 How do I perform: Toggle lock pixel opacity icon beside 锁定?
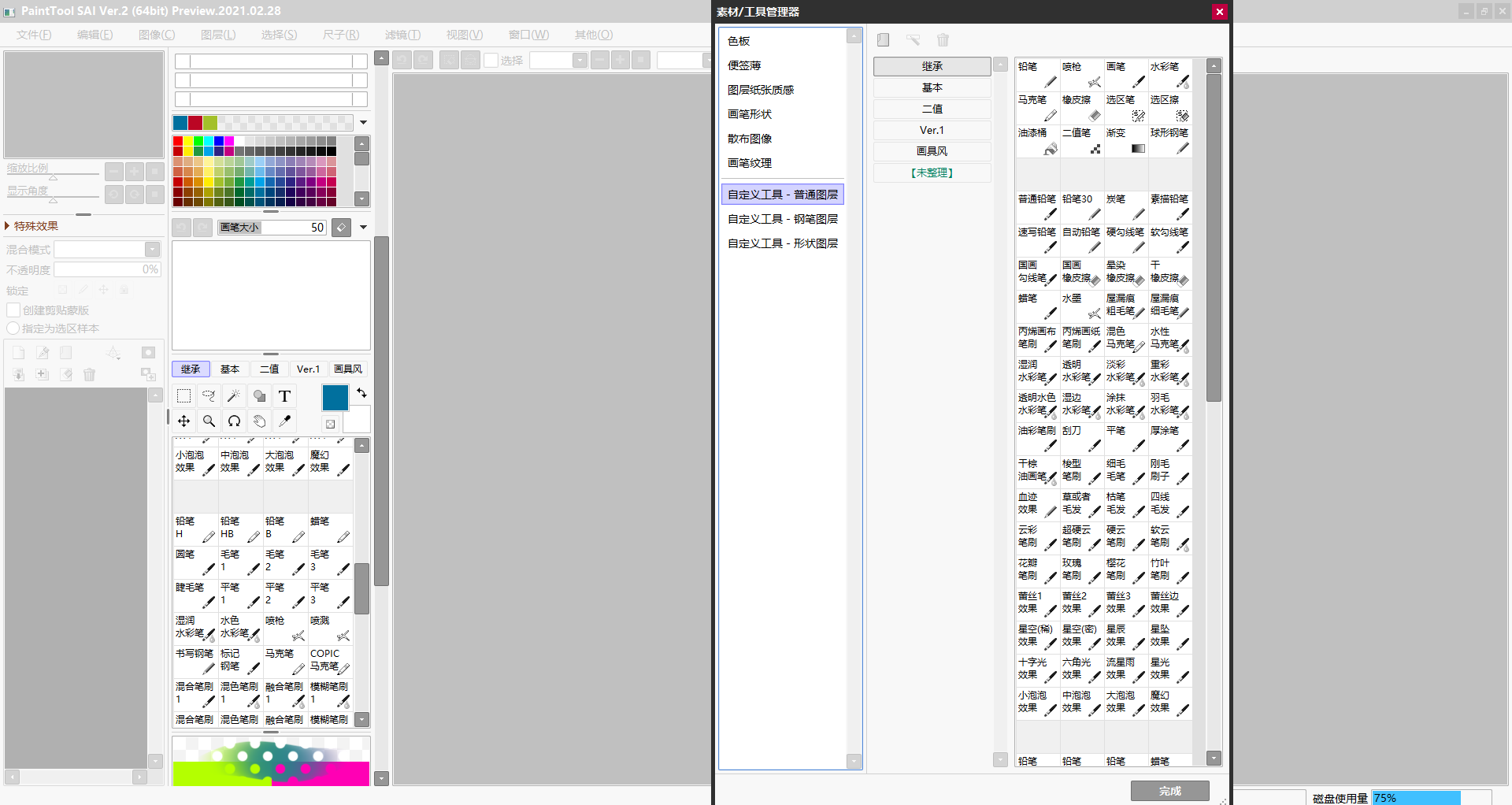tap(63, 290)
